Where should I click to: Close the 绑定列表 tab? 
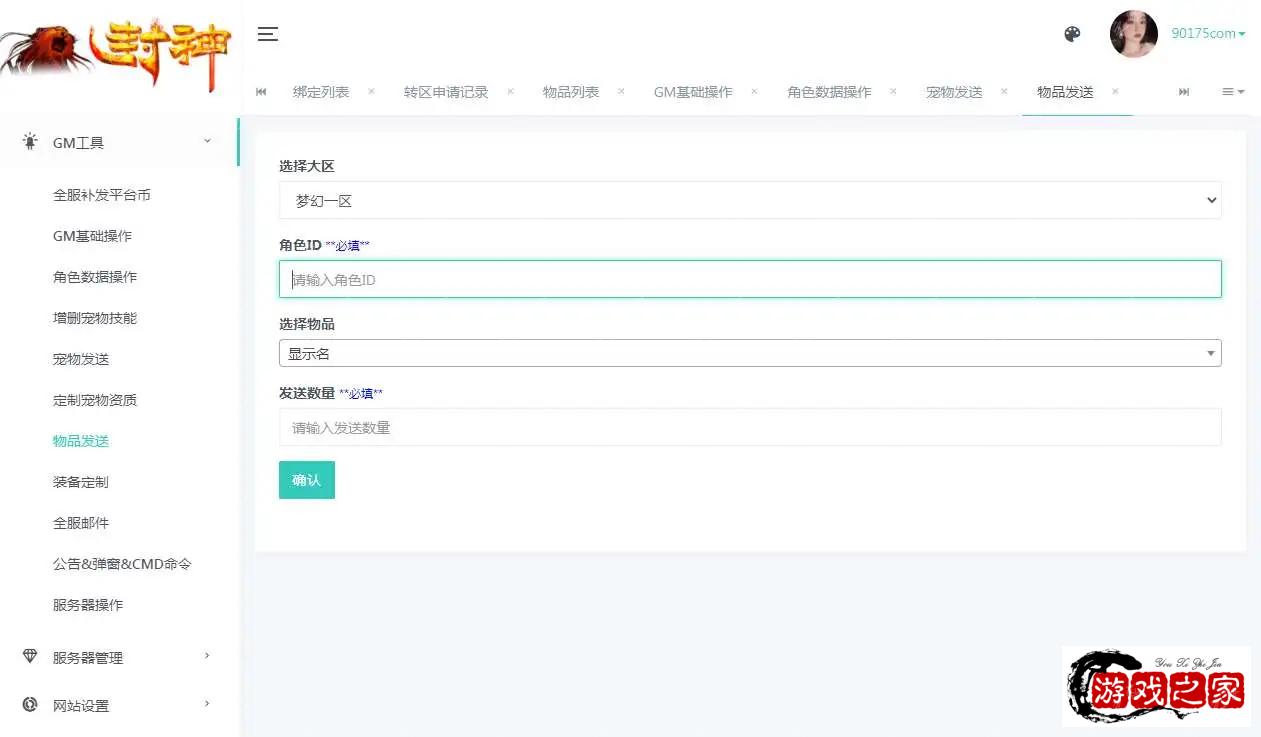tap(371, 92)
